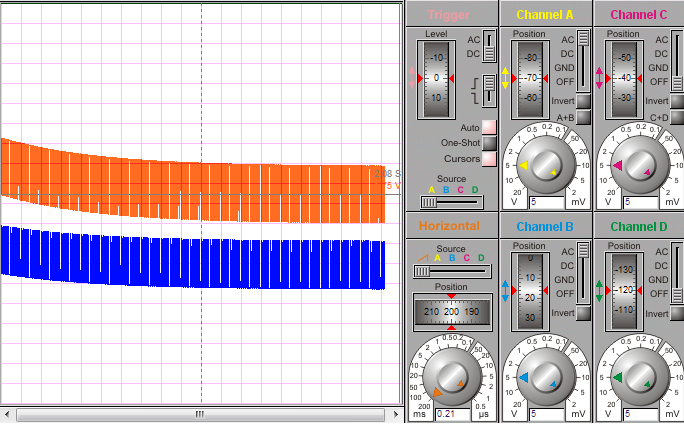Click the Trigger AC/DC coupling switch

click(489, 46)
